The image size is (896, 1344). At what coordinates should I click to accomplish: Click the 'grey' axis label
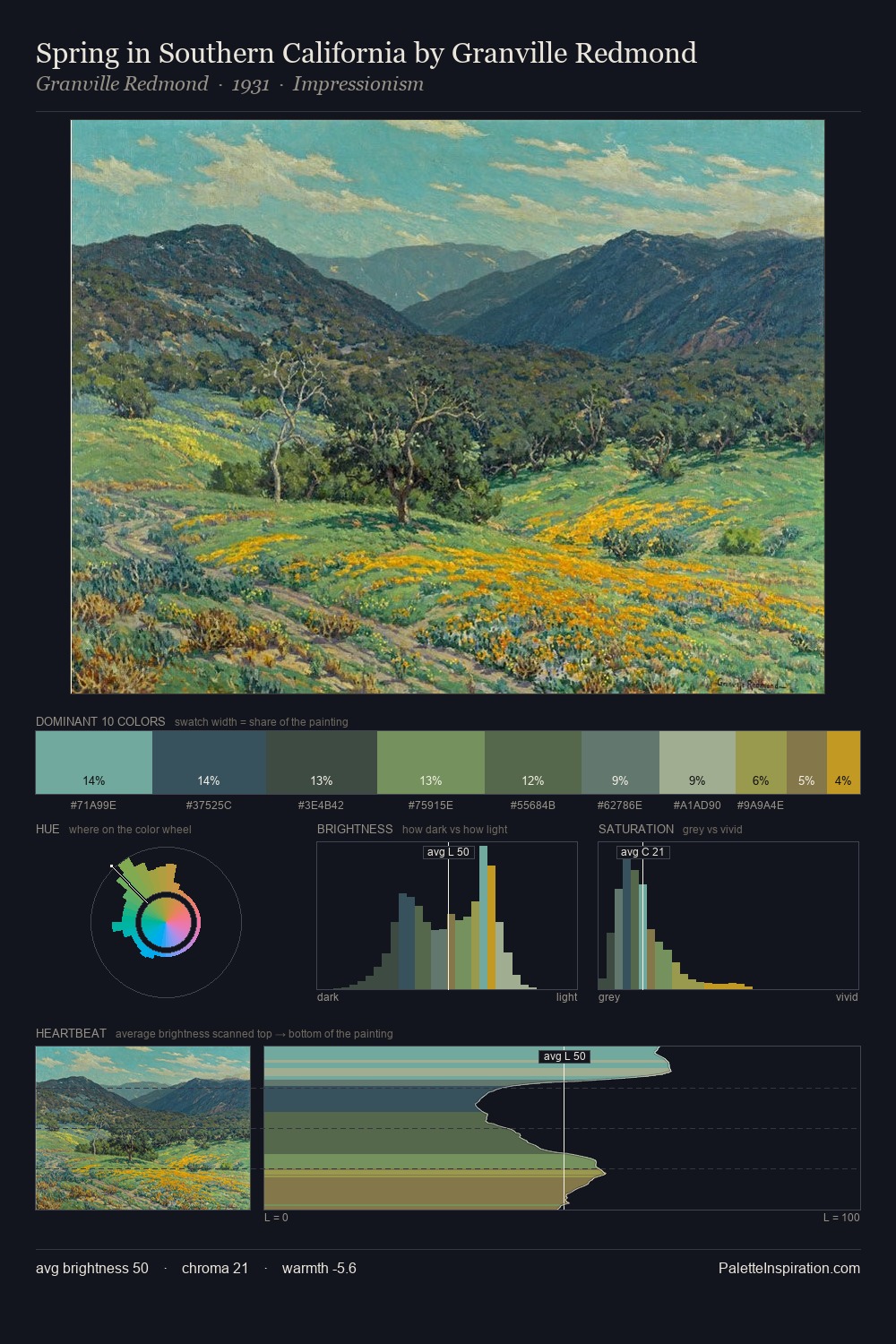[x=609, y=997]
